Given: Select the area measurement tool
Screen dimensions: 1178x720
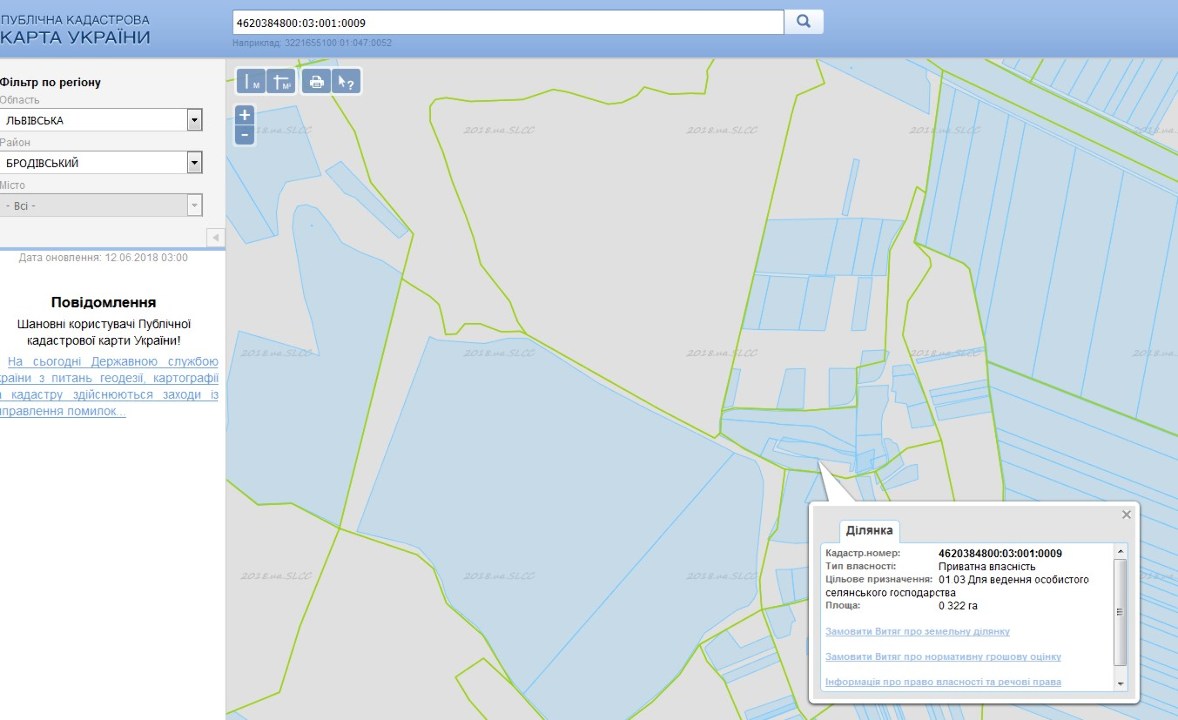Looking at the screenshot, I should (282, 81).
